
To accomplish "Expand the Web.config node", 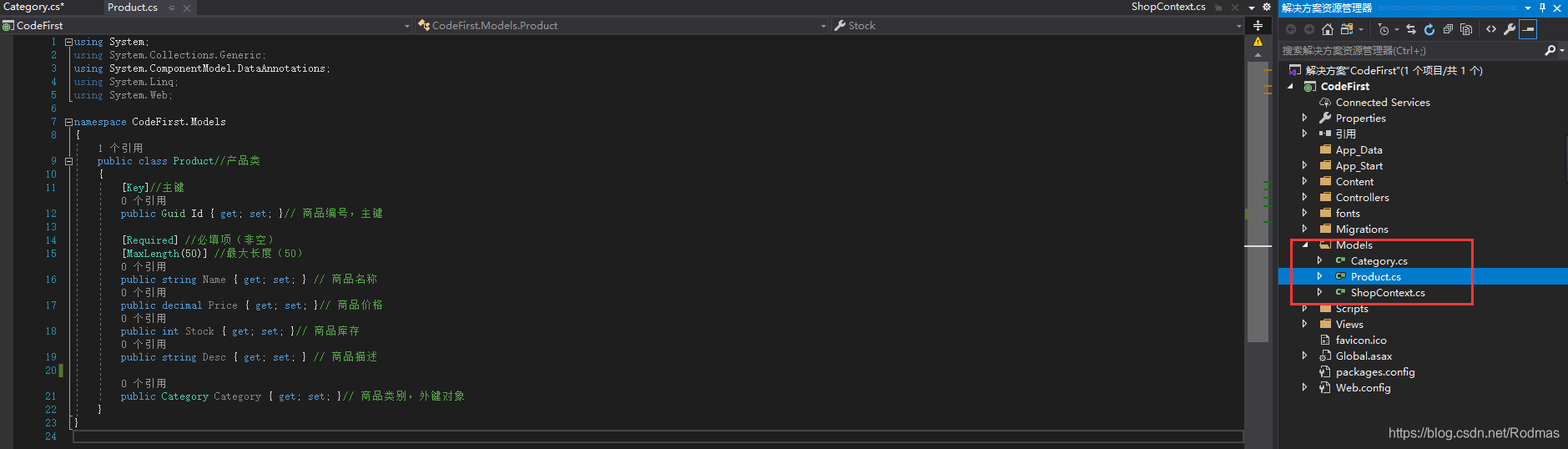I will coord(1305,387).
